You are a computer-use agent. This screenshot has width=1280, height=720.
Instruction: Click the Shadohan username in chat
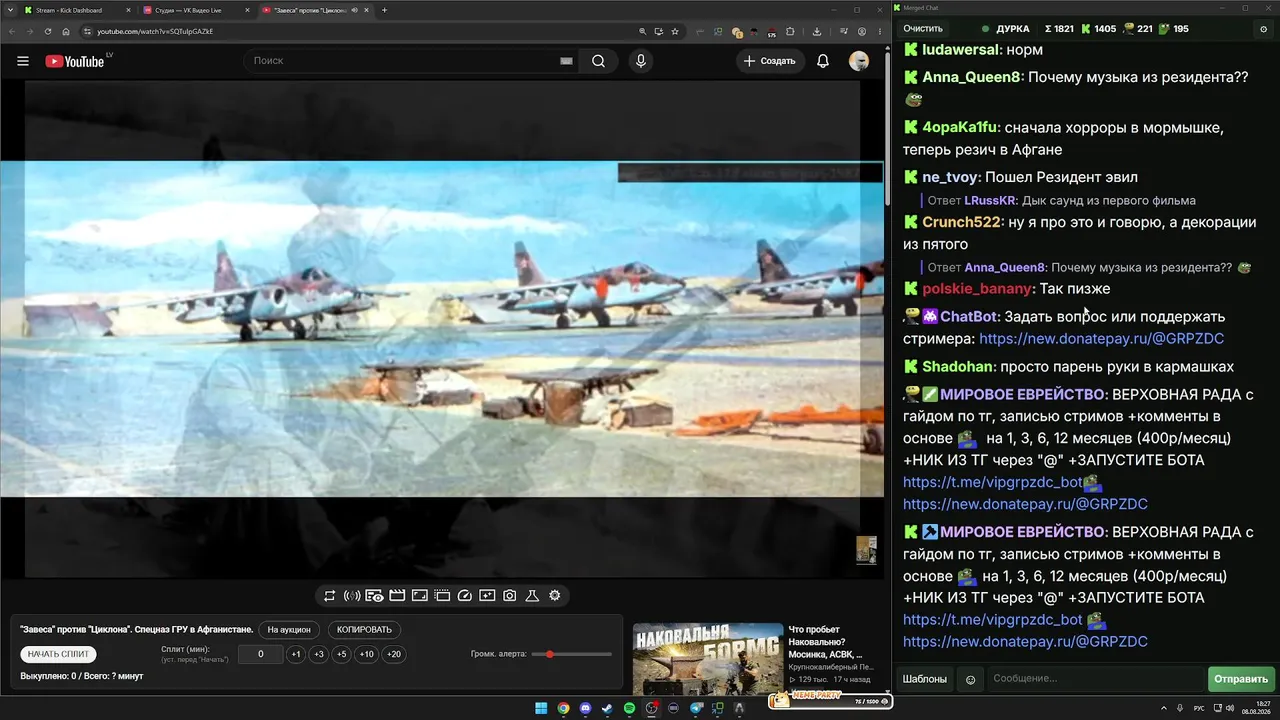(x=957, y=367)
